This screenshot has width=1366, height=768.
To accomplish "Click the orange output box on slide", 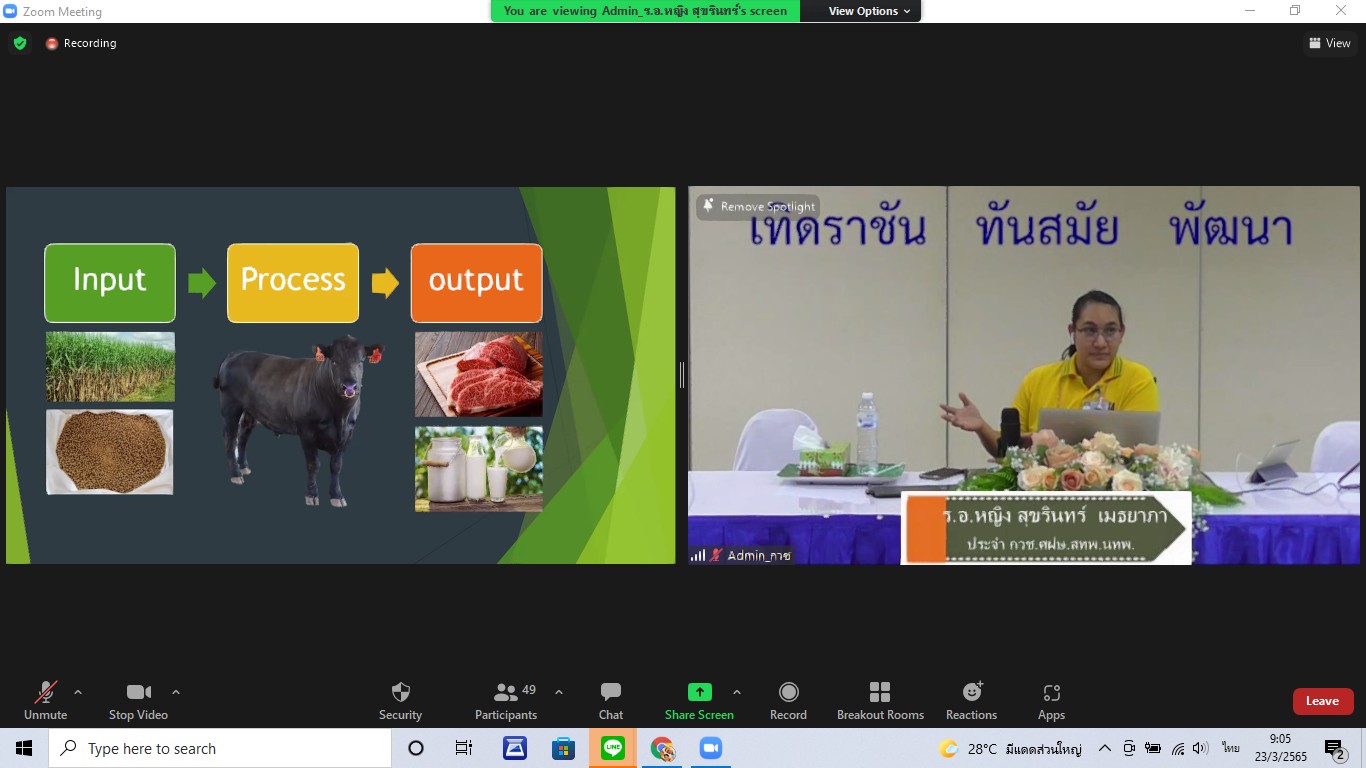I will click(476, 283).
